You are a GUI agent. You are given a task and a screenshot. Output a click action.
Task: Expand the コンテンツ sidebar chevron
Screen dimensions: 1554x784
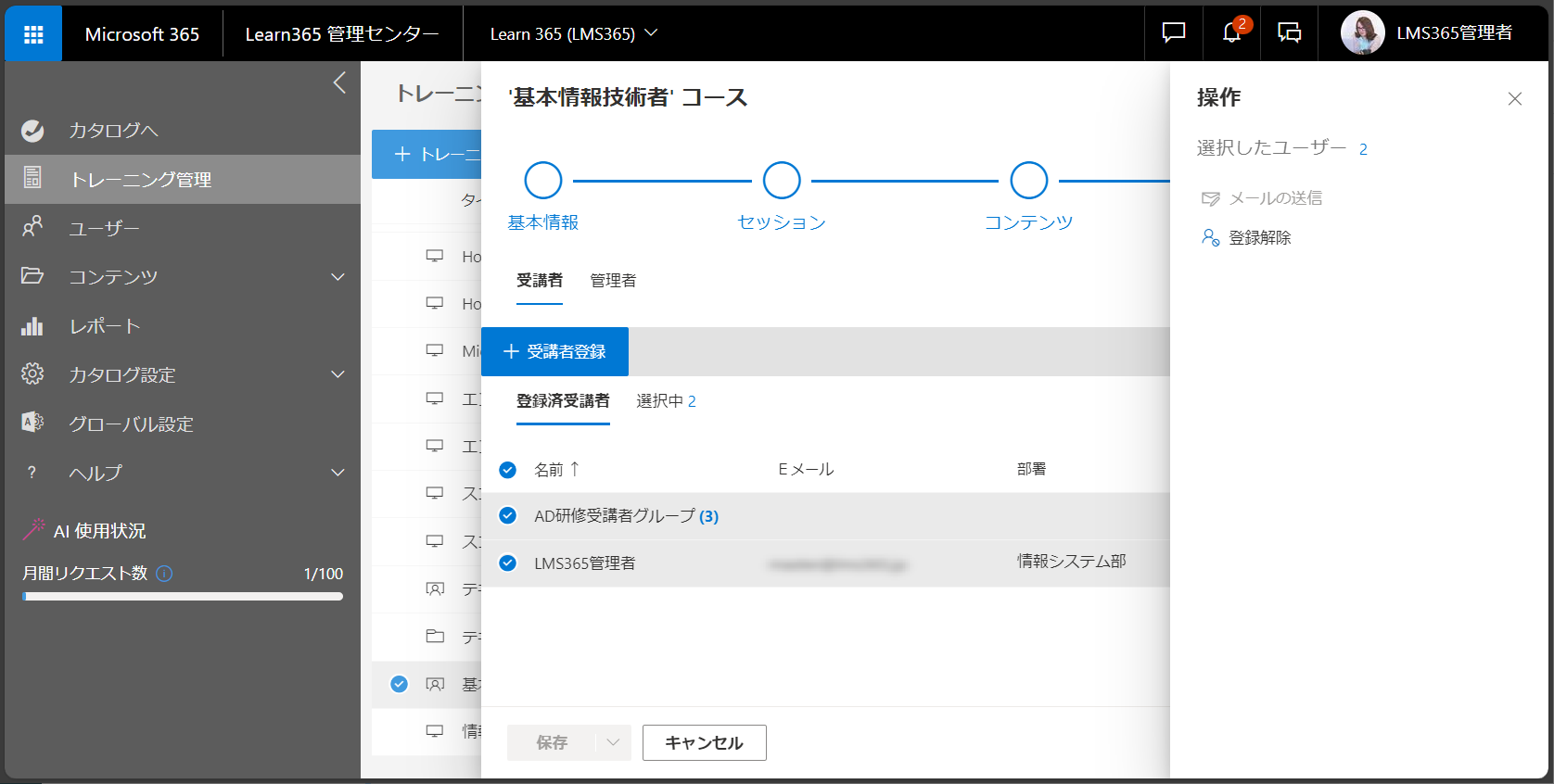click(338, 276)
